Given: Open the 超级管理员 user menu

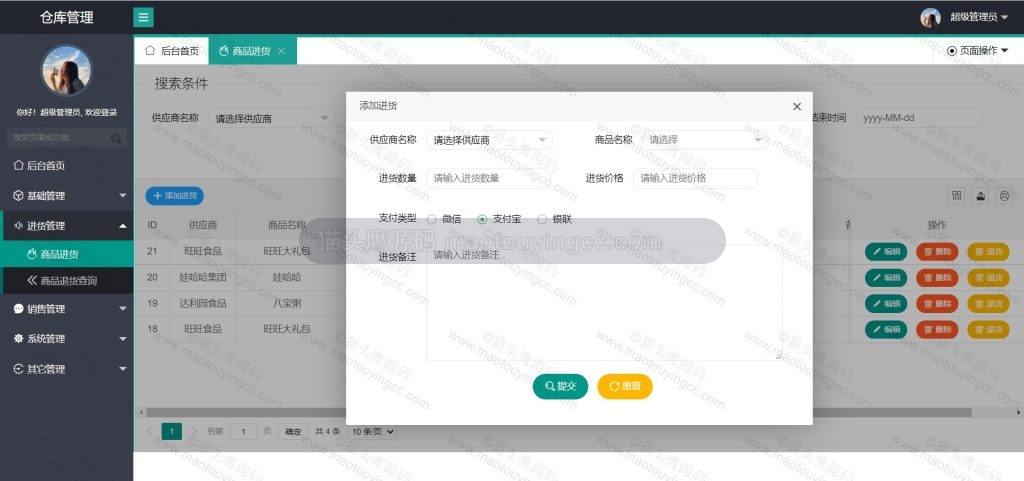Looking at the screenshot, I should coord(978,18).
